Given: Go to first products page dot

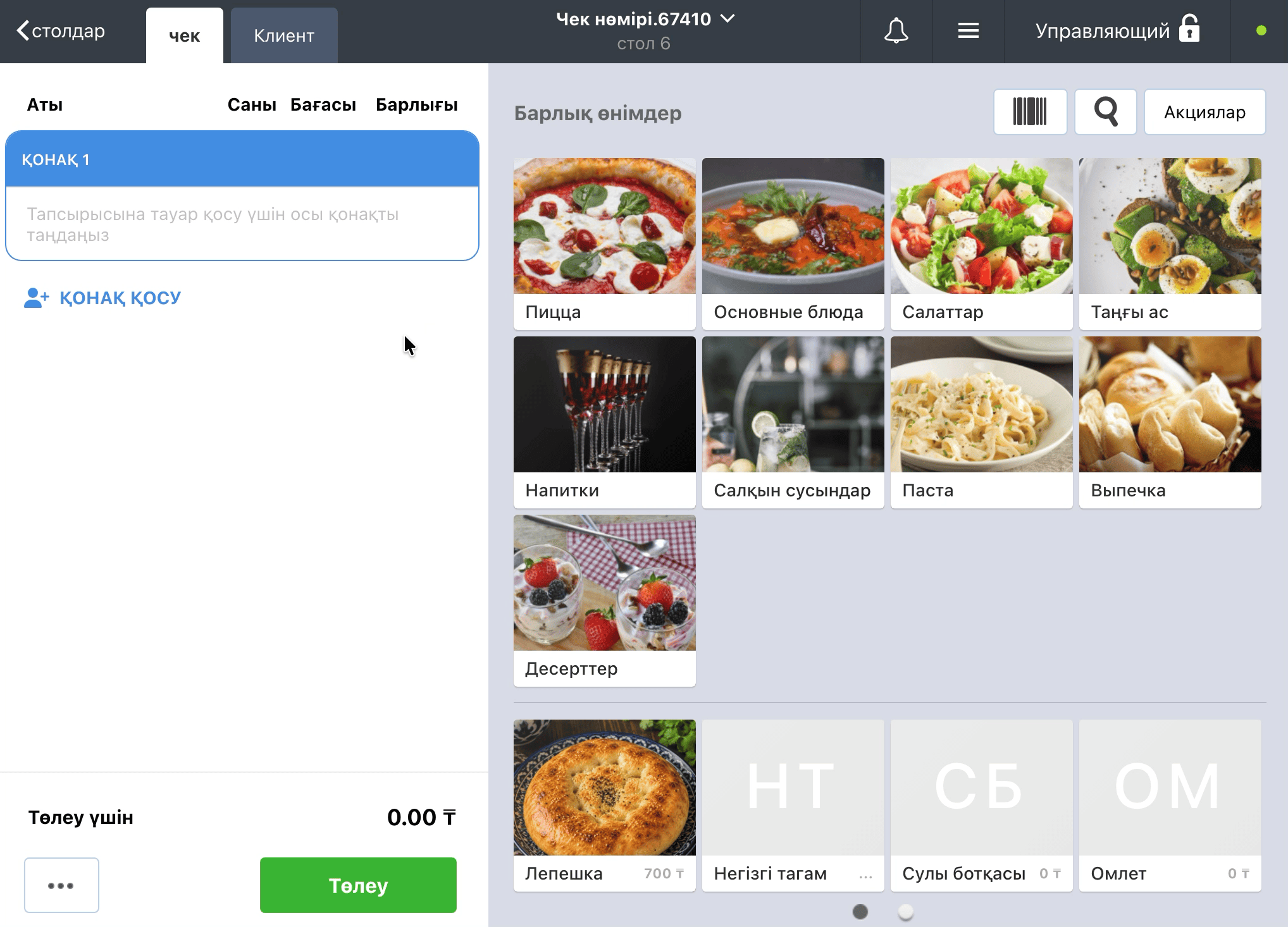Looking at the screenshot, I should pos(860,911).
